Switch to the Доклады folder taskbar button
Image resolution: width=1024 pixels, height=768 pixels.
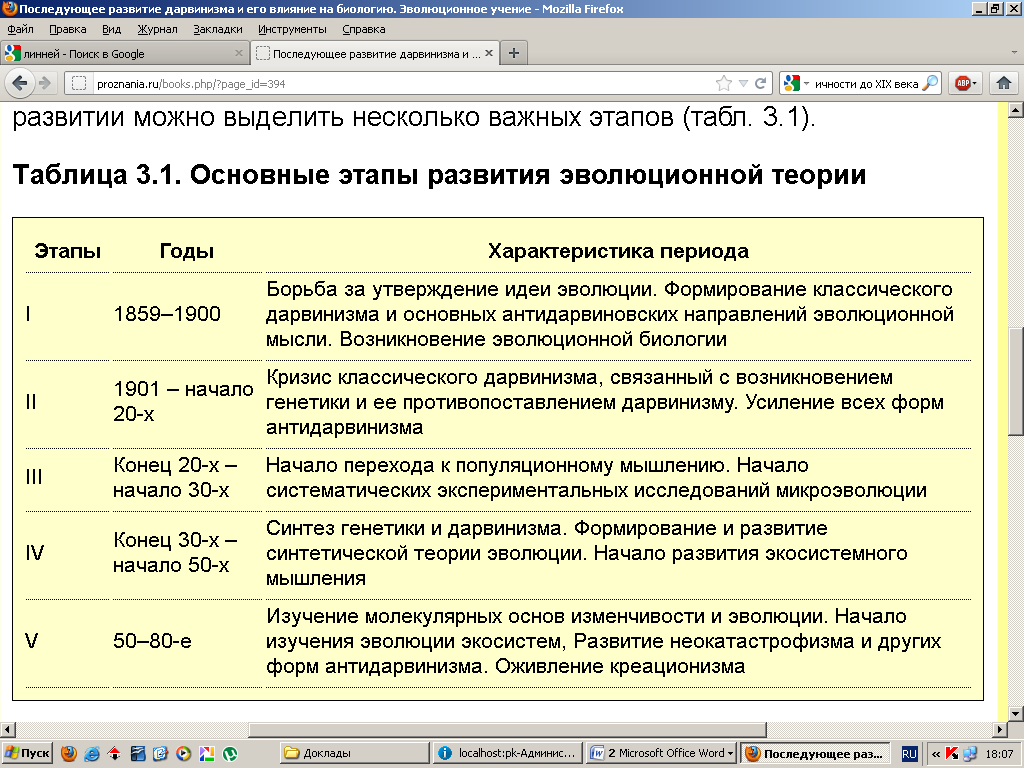(x=355, y=753)
